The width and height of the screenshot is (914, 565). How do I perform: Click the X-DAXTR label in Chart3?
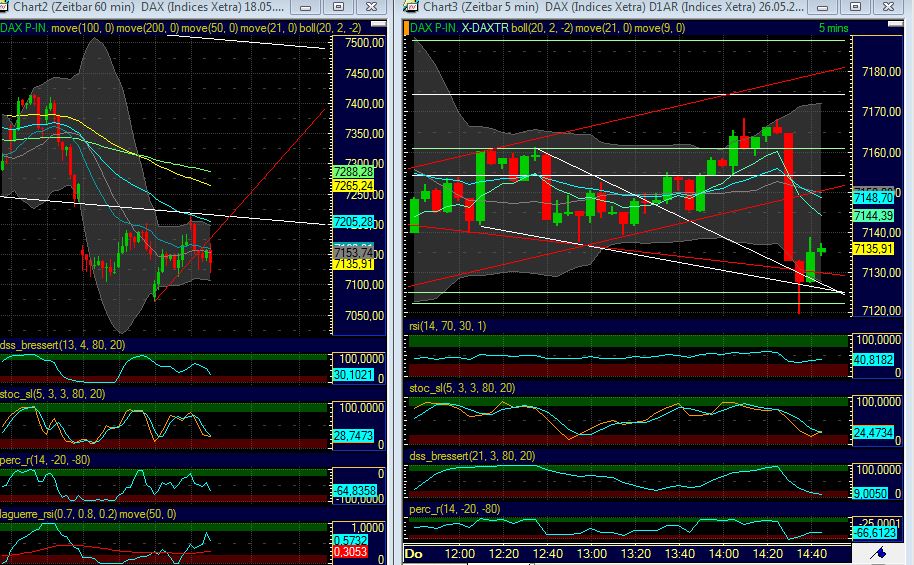pyautogui.click(x=486, y=27)
